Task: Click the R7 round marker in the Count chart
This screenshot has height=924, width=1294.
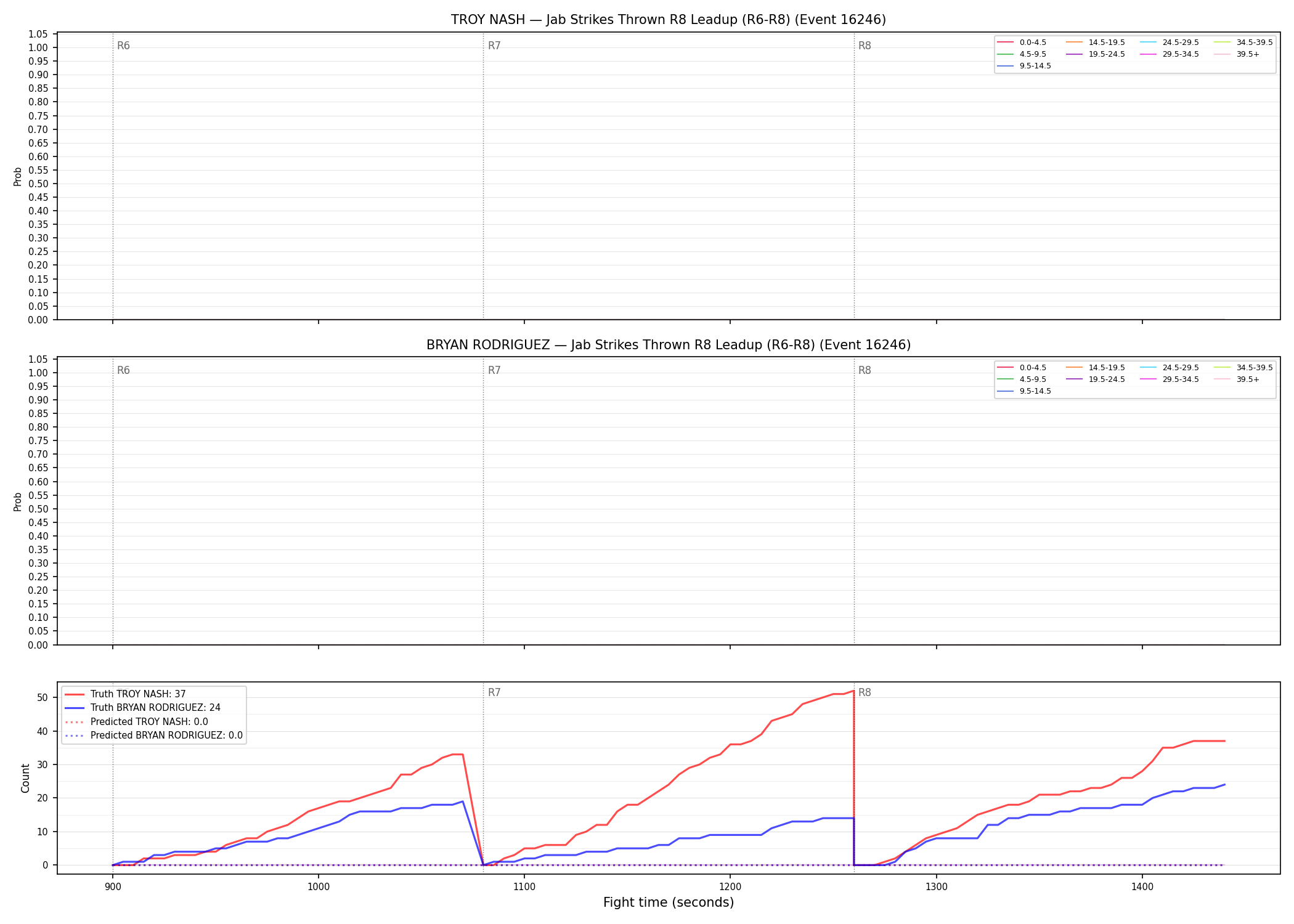Action: click(x=494, y=693)
